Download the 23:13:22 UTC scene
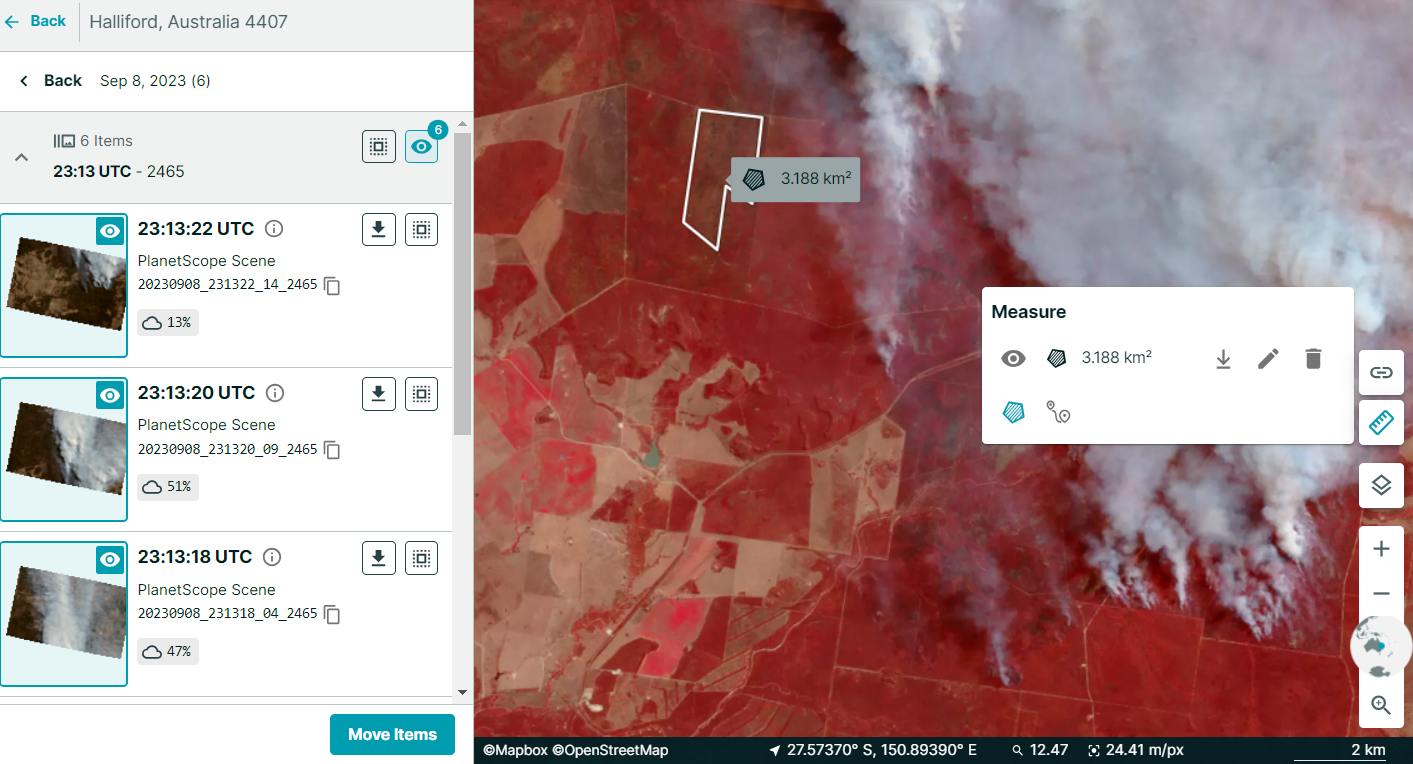Screen dimensions: 1413x764 [378, 229]
